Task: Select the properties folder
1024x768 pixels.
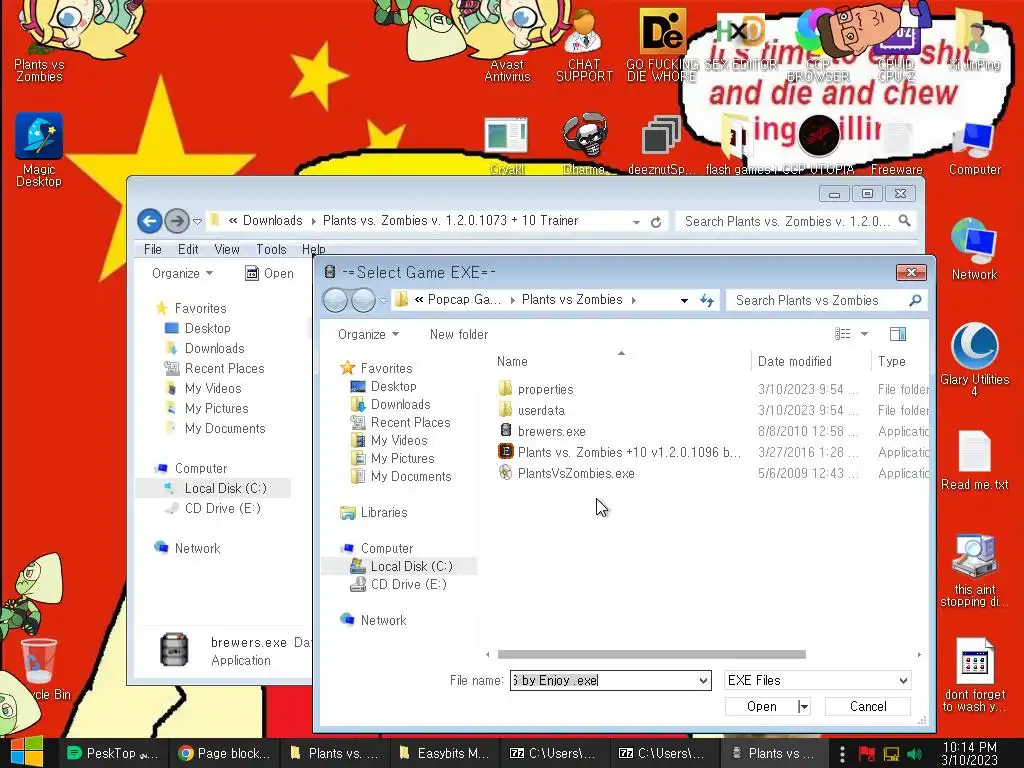Action: tap(536, 389)
